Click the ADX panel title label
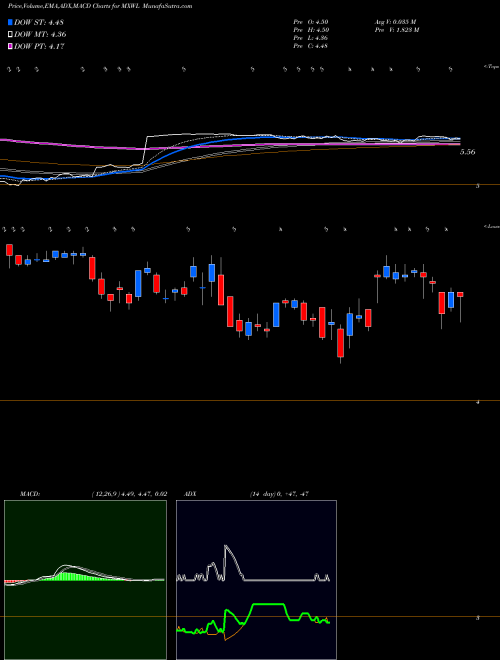This screenshot has width=500, height=660. (x=190, y=494)
